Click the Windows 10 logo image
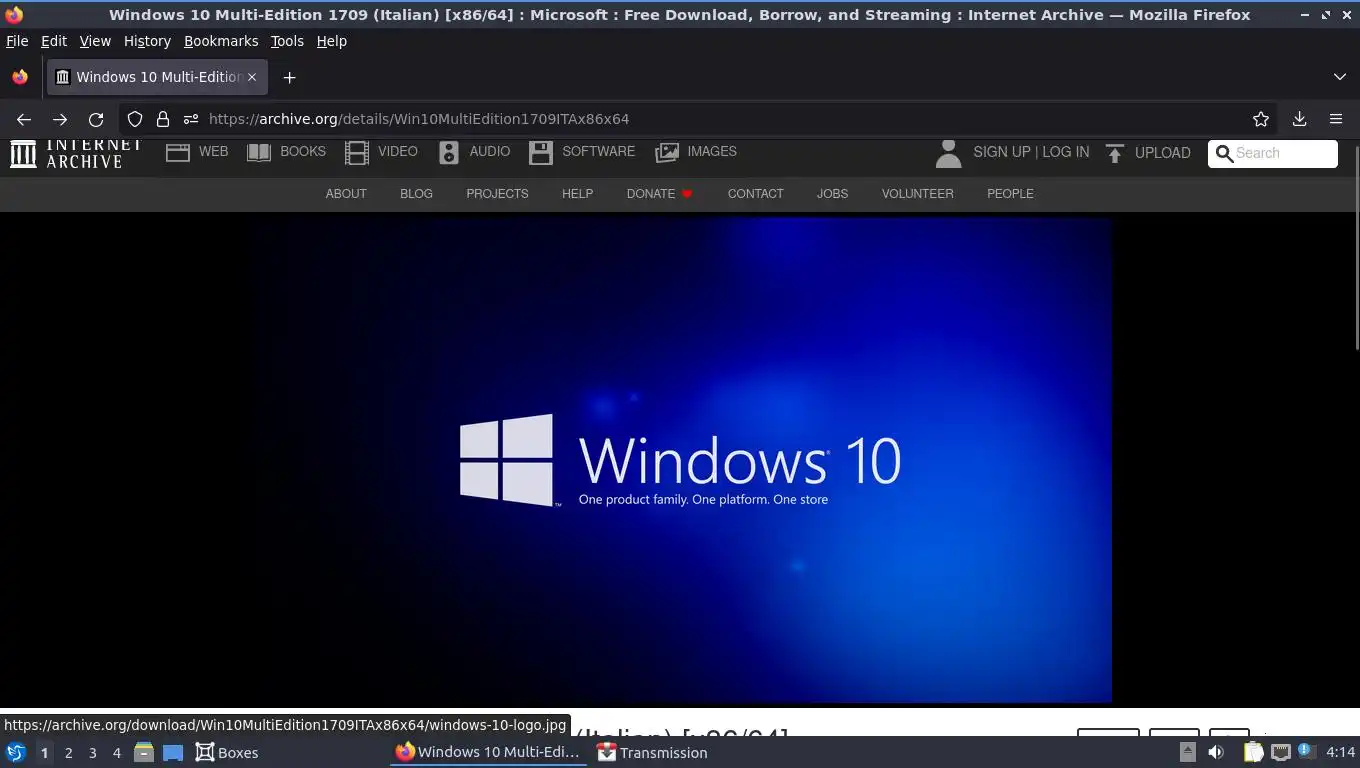1360x768 pixels. tap(680, 460)
